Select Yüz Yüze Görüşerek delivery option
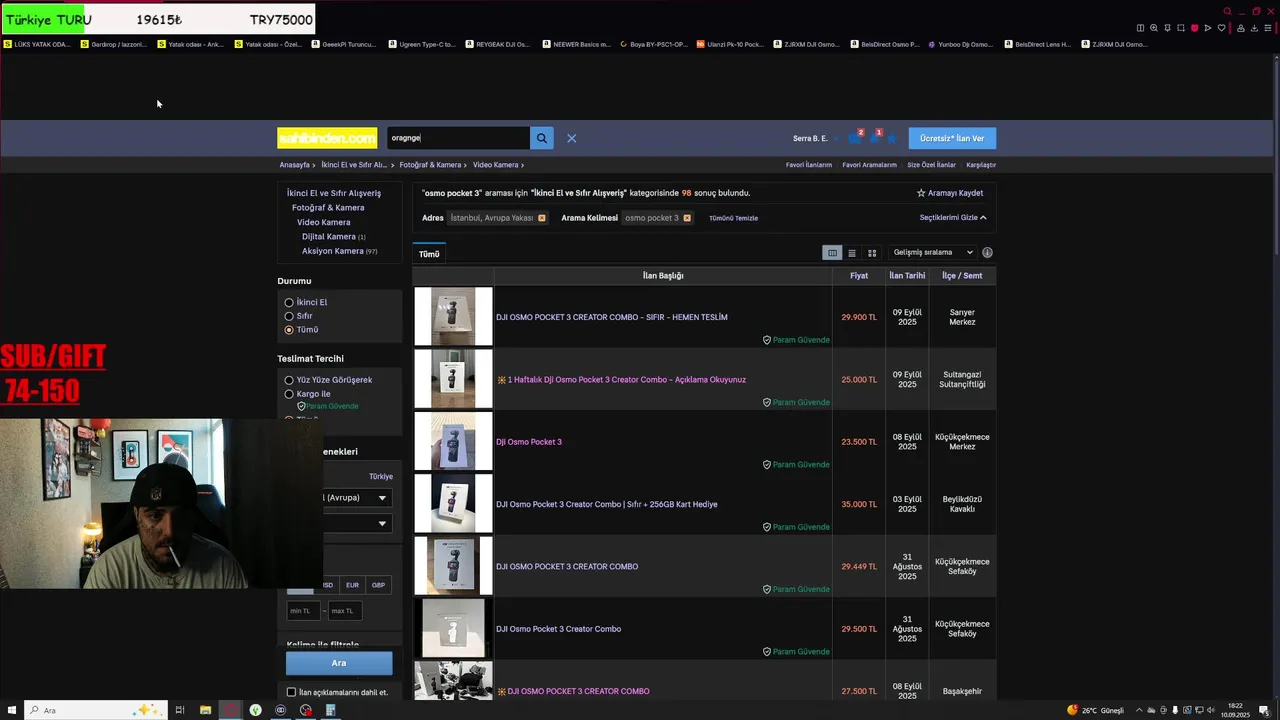1280x720 pixels. [289, 380]
